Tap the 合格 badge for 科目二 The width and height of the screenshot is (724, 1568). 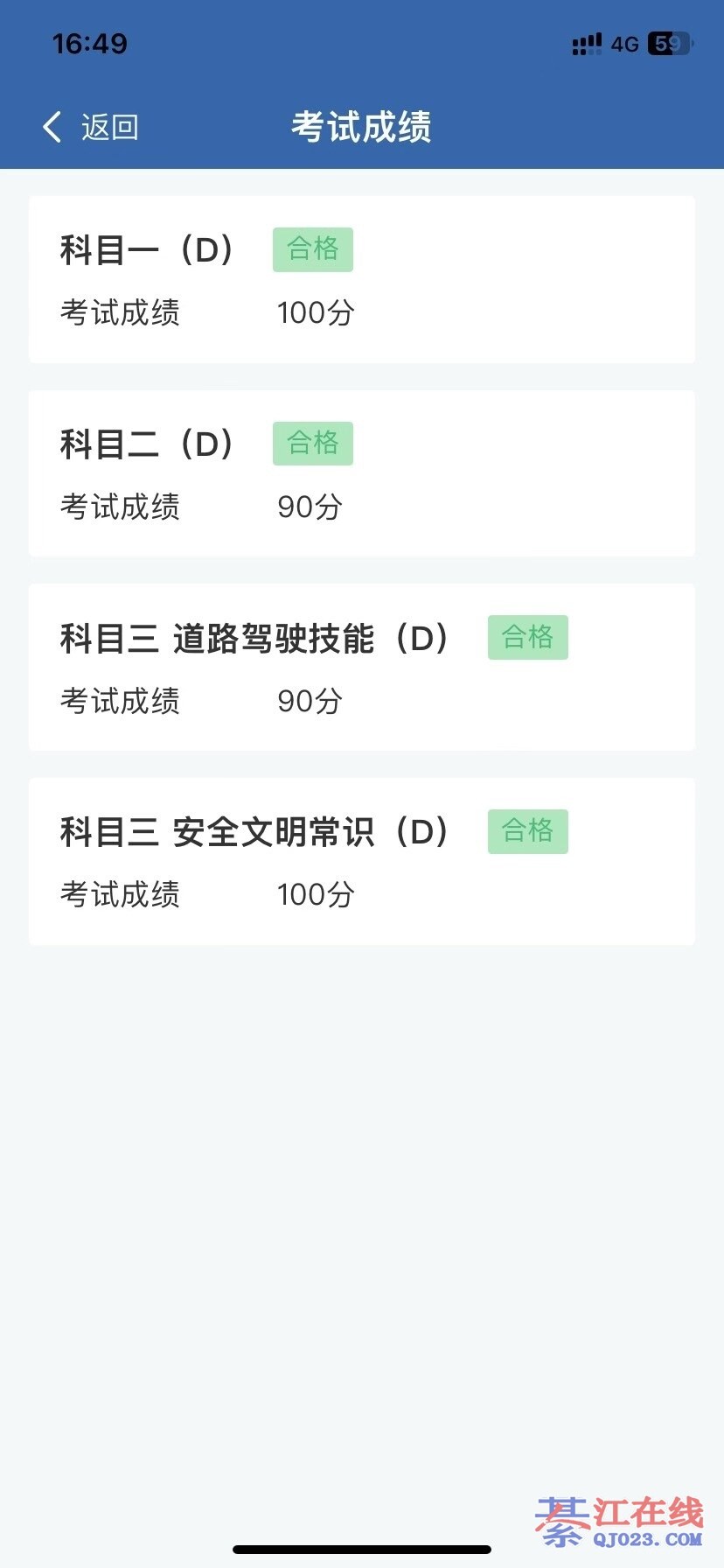[313, 443]
